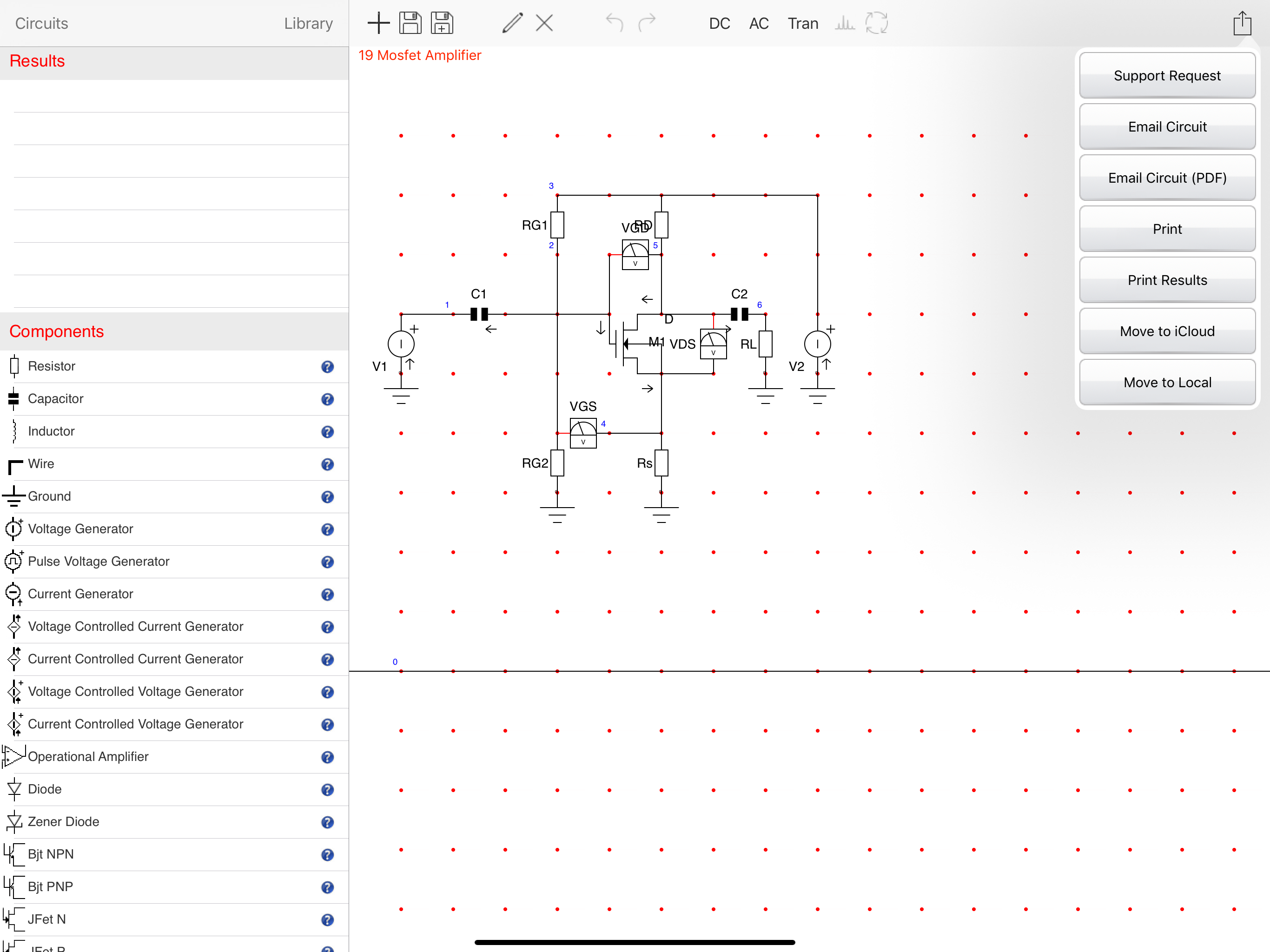Open the Circuits tab
The image size is (1270, 952).
point(41,24)
